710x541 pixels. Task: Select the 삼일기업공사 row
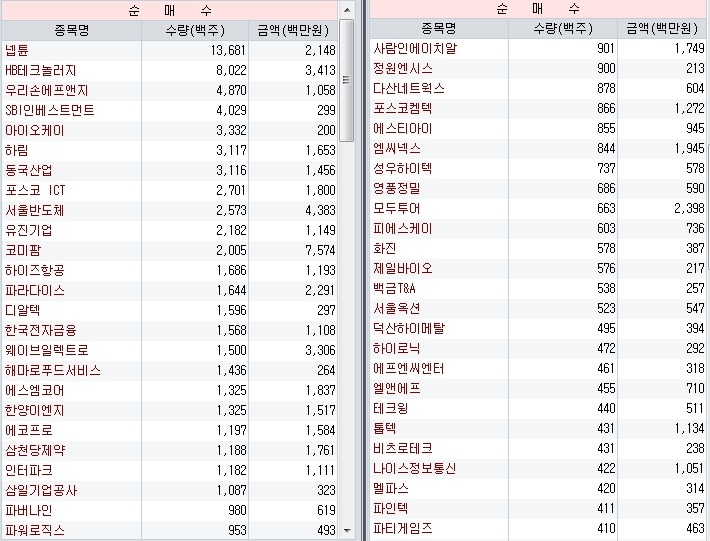click(170, 490)
